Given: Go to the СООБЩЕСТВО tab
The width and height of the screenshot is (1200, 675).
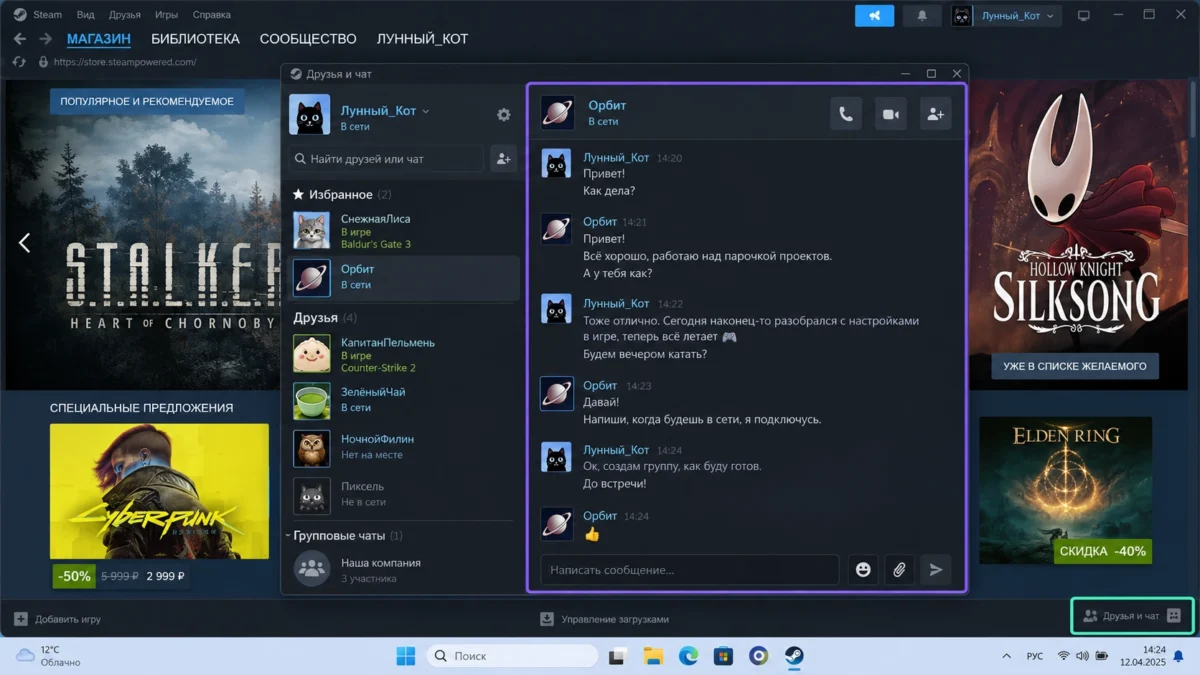Looking at the screenshot, I should click(308, 39).
